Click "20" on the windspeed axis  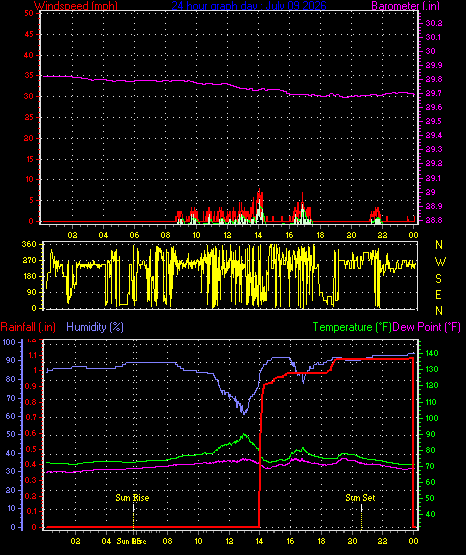point(29,138)
